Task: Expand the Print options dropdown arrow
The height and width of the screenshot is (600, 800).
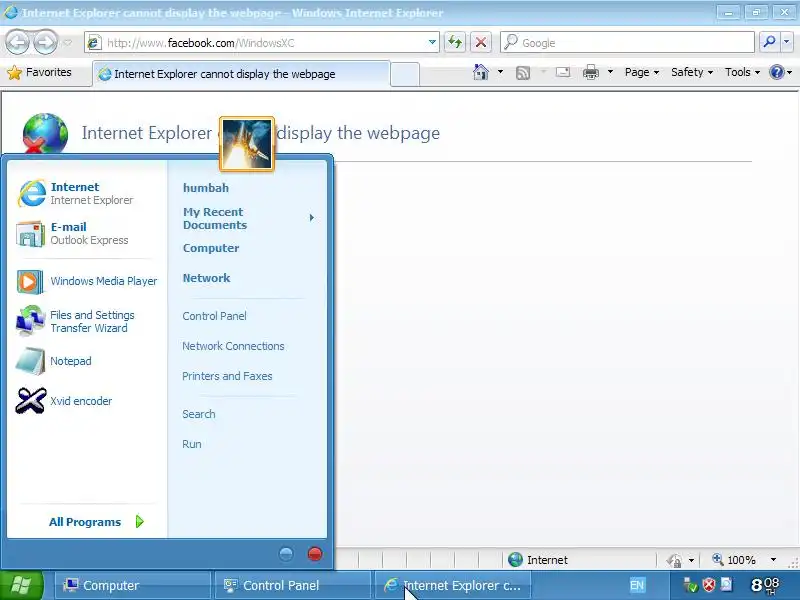Action: pyautogui.click(x=610, y=72)
